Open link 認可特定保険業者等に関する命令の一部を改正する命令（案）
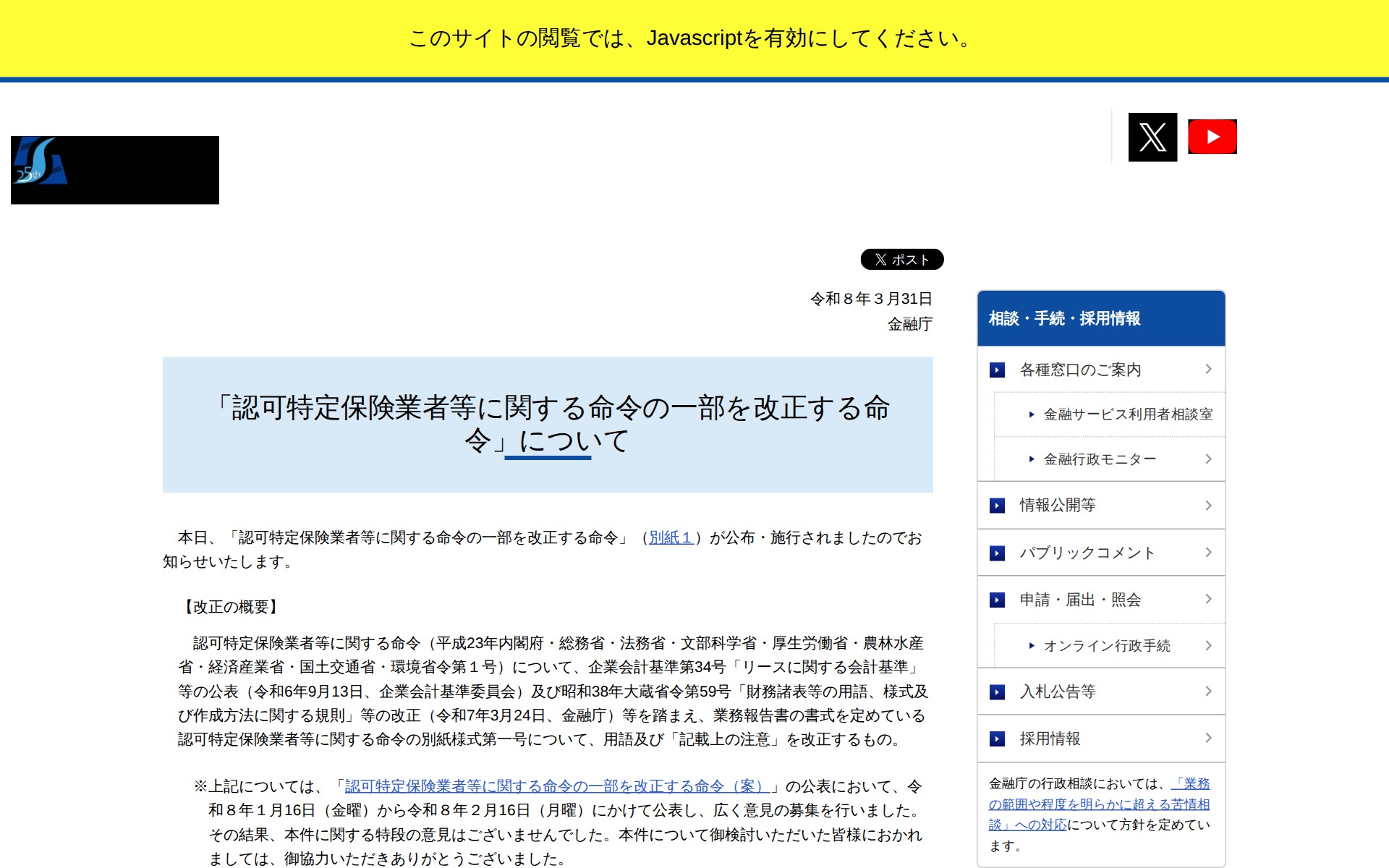1389x868 pixels. [x=557, y=786]
